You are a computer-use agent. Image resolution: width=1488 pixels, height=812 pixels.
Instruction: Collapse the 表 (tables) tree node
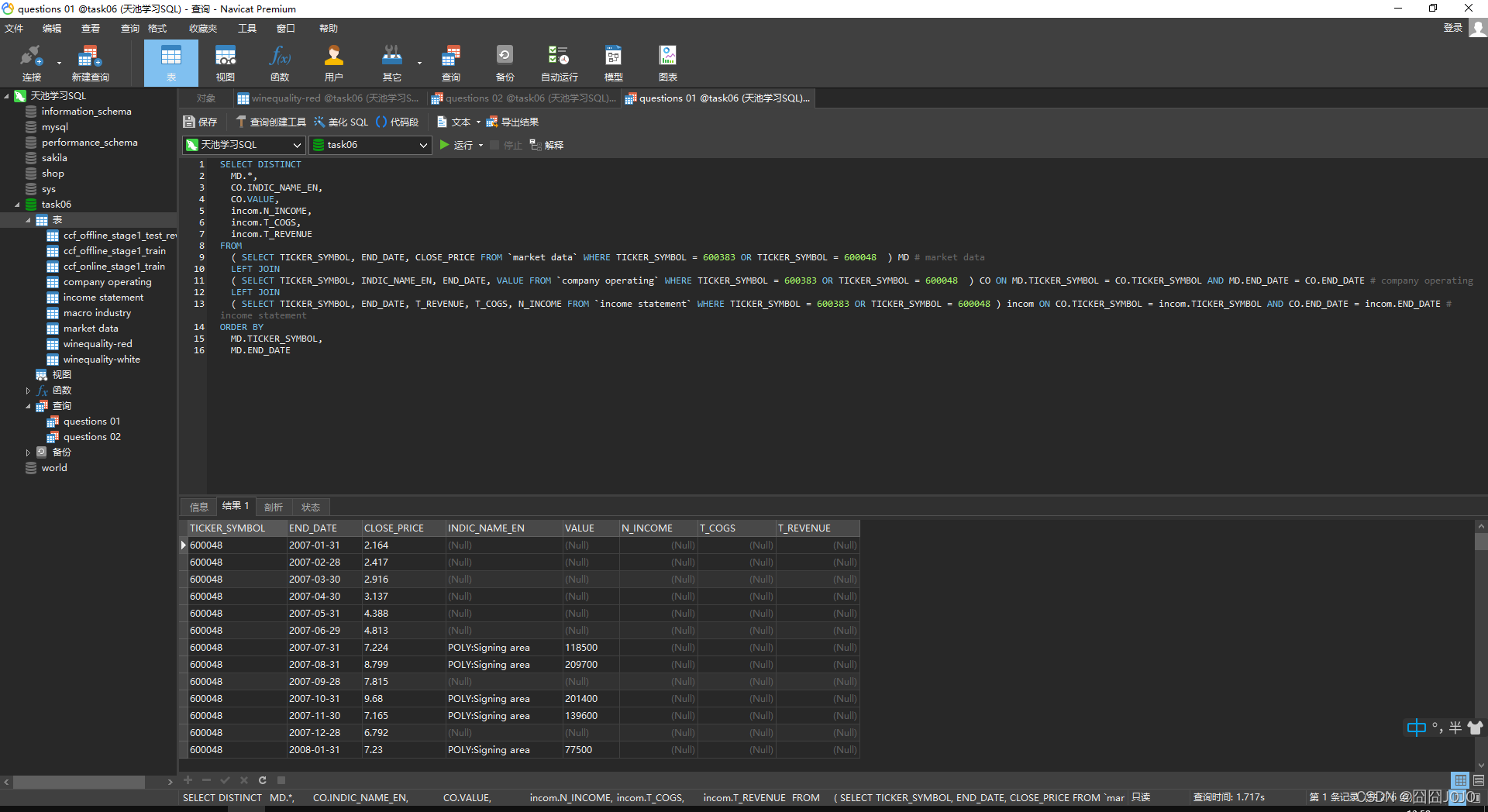(28, 220)
